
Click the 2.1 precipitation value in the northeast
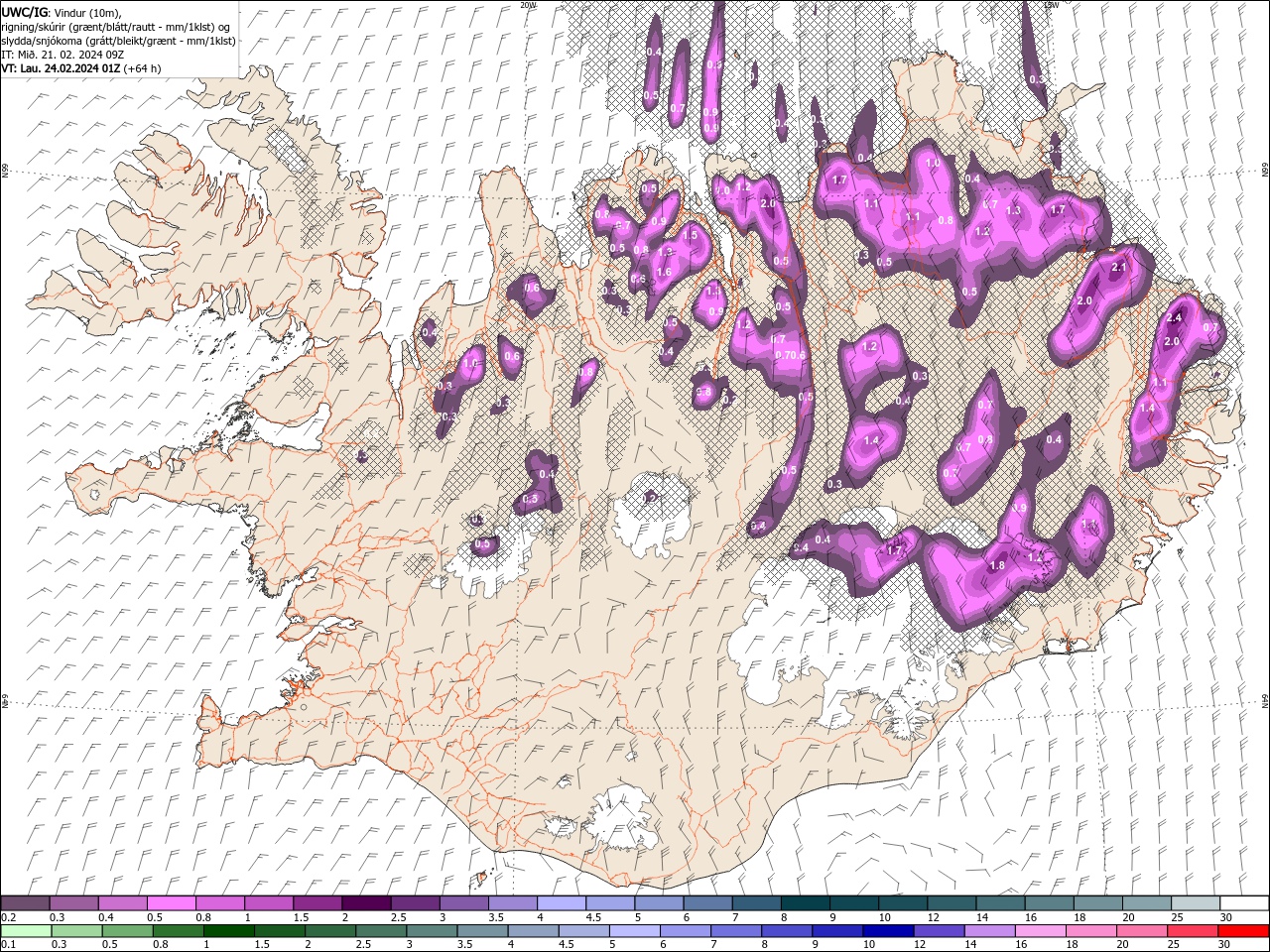[x=1120, y=268]
